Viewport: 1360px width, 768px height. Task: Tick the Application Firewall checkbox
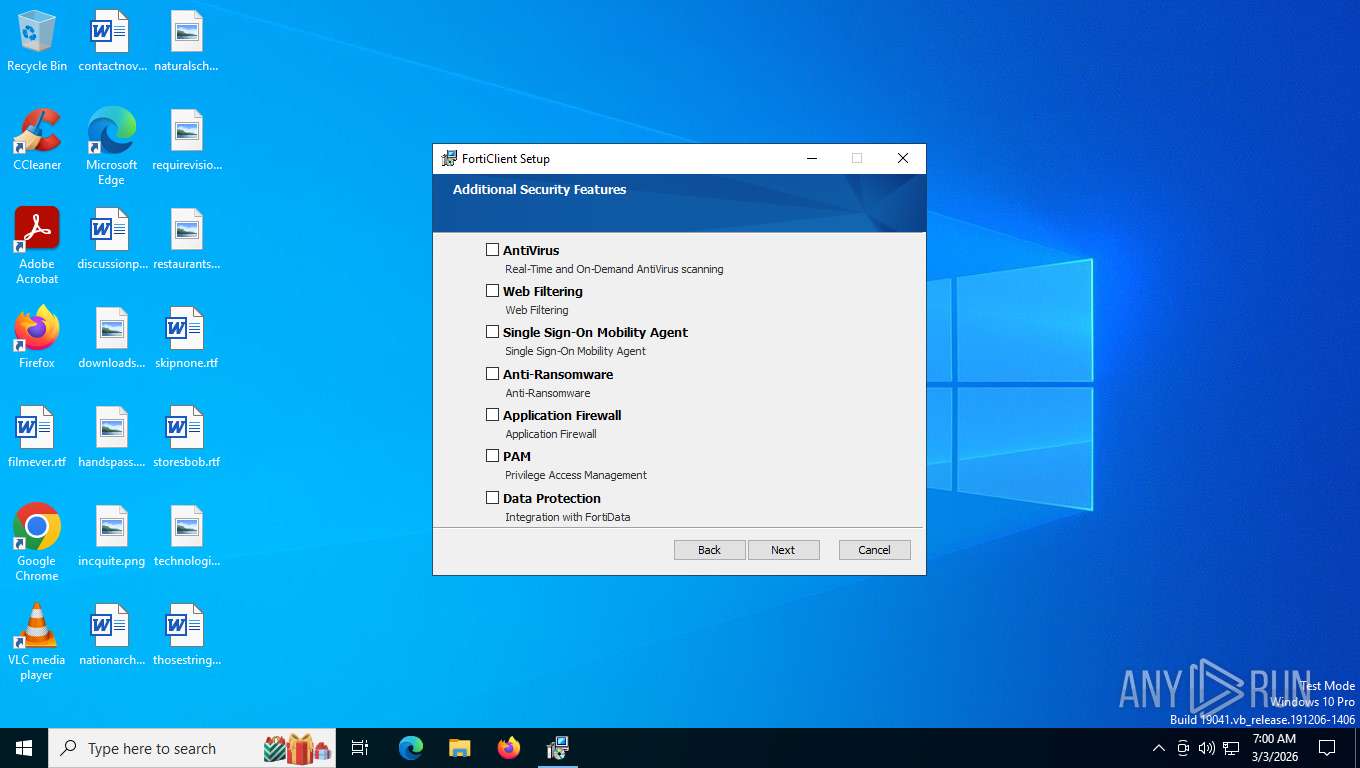tap(492, 415)
